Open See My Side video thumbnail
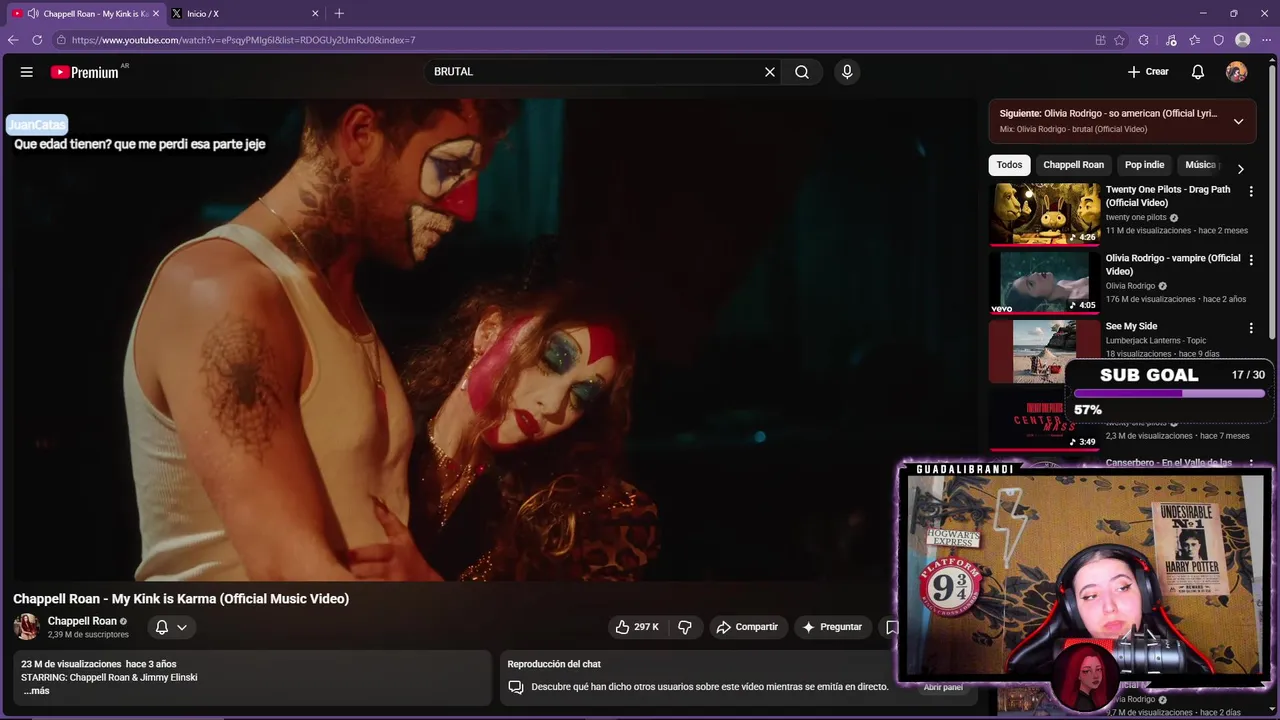Viewport: 1280px width, 720px height. (x=1044, y=351)
